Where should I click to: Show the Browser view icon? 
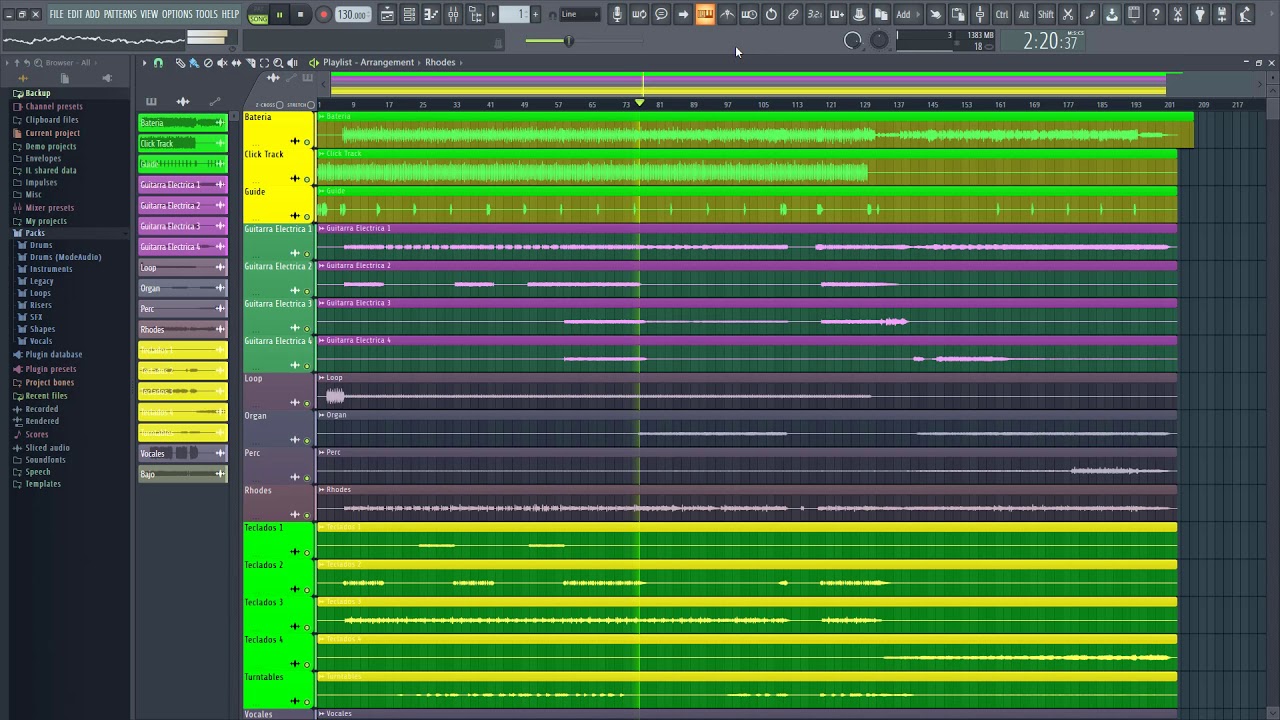475,14
